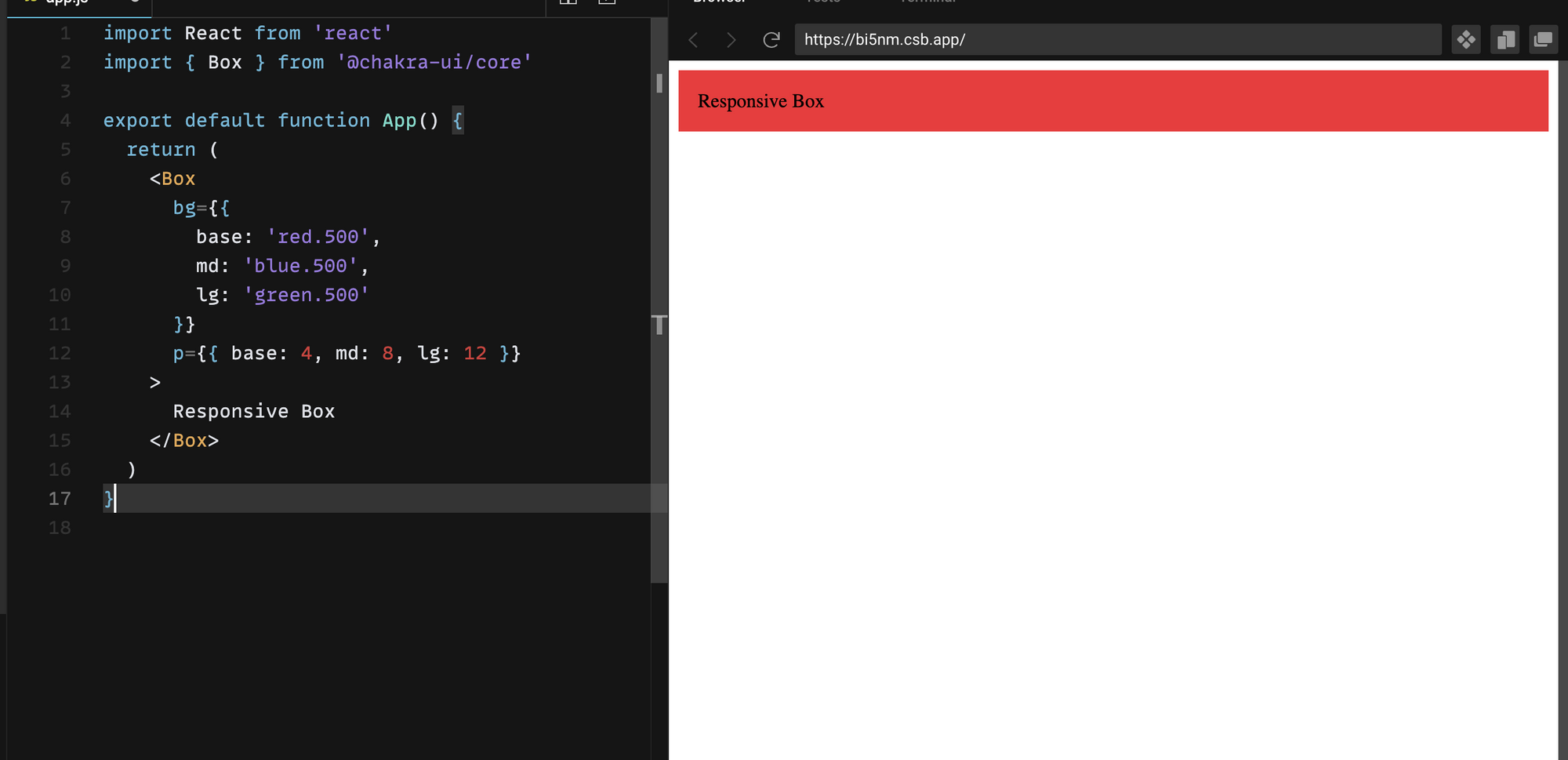1568x760 pixels.
Task: Go forward in the preview browser
Action: click(x=731, y=40)
